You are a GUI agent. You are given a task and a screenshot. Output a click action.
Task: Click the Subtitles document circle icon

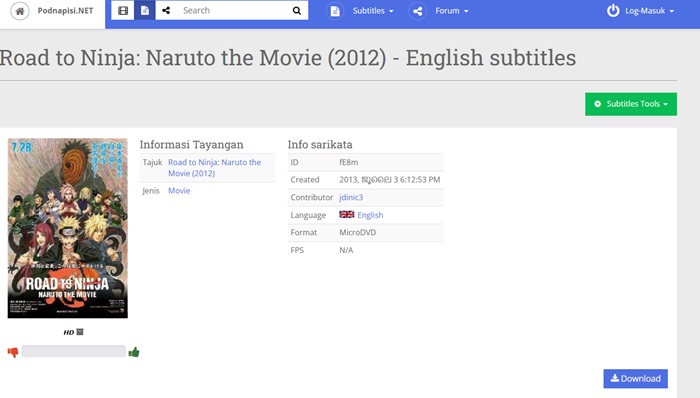point(335,11)
